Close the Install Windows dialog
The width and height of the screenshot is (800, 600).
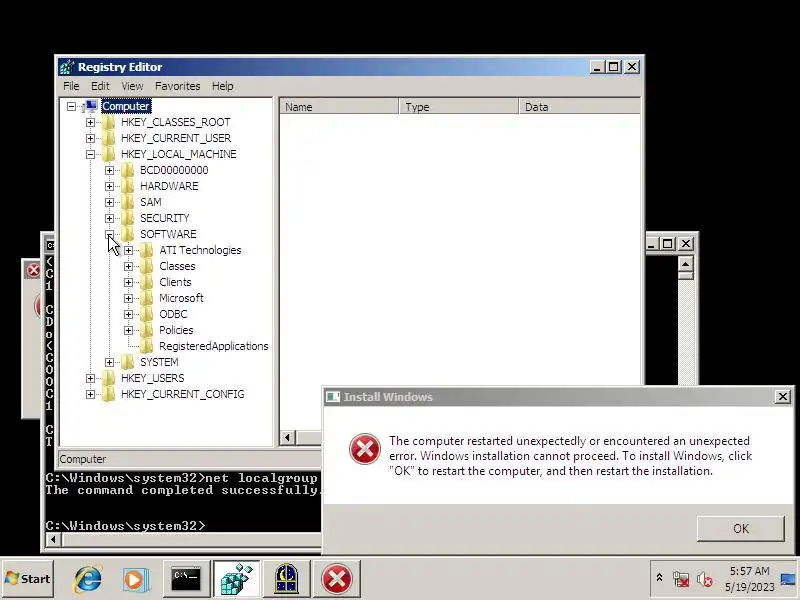click(783, 396)
